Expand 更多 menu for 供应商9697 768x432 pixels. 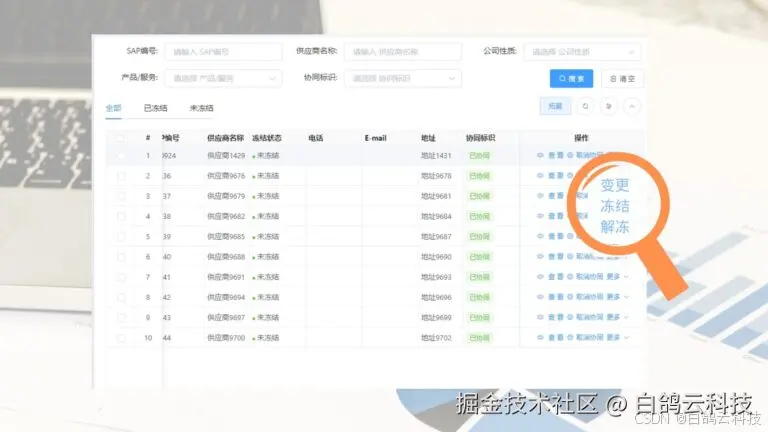617,317
